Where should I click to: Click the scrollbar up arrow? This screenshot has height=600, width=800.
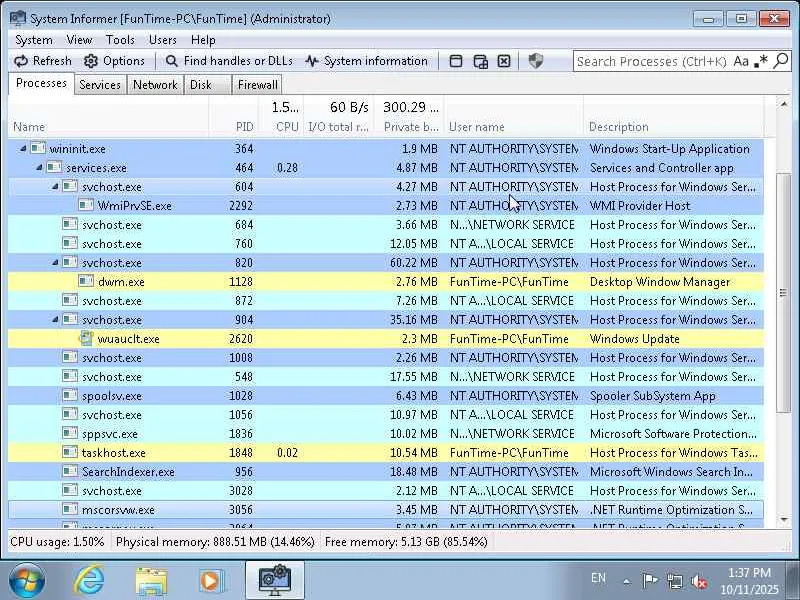click(x=783, y=104)
